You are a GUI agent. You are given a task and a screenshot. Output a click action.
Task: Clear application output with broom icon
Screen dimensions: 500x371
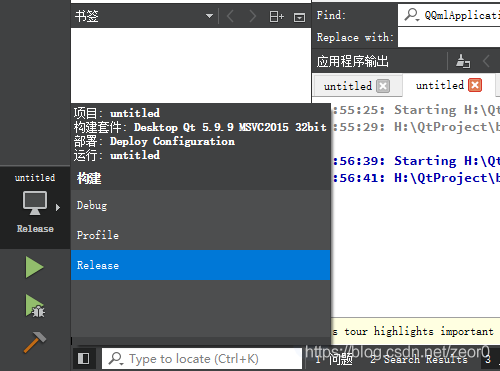point(463,61)
